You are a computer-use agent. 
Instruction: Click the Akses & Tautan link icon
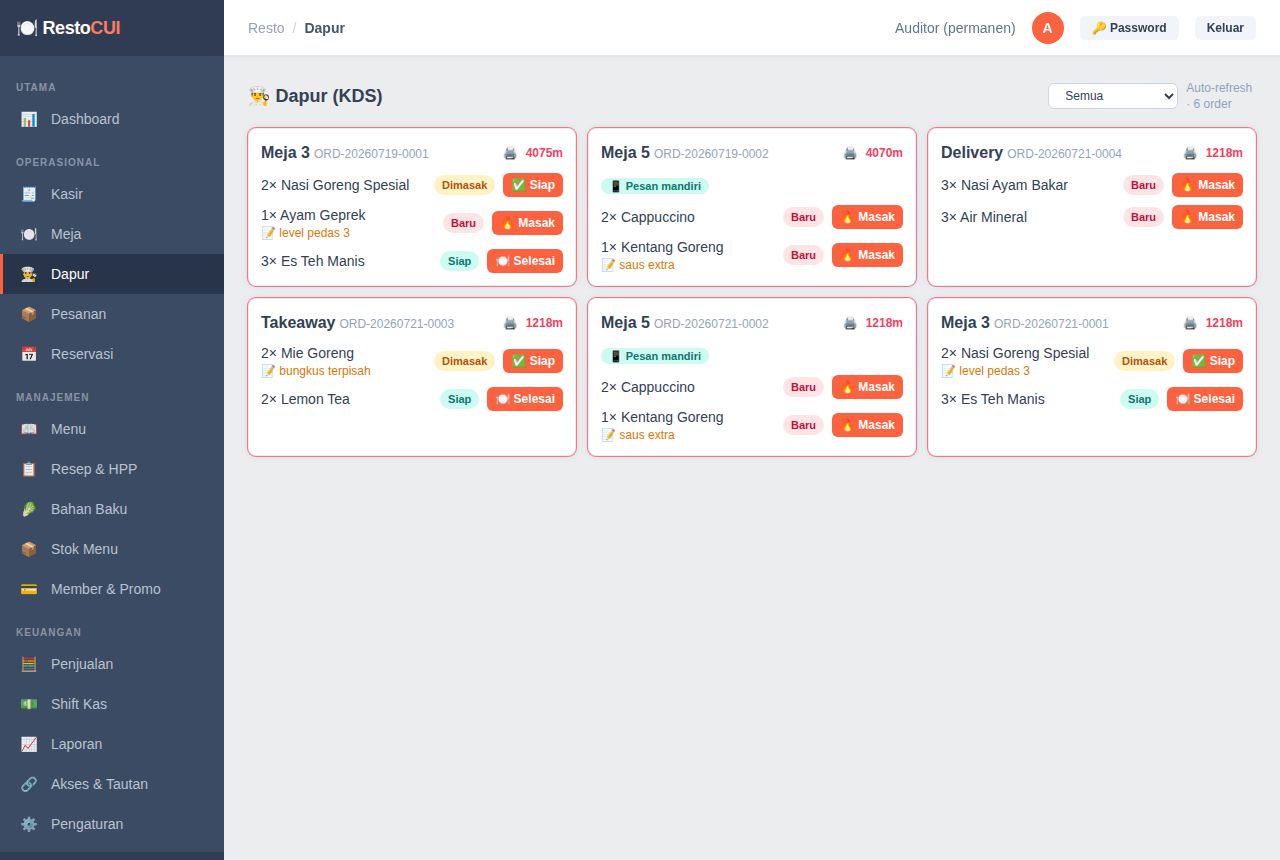[x=29, y=784]
